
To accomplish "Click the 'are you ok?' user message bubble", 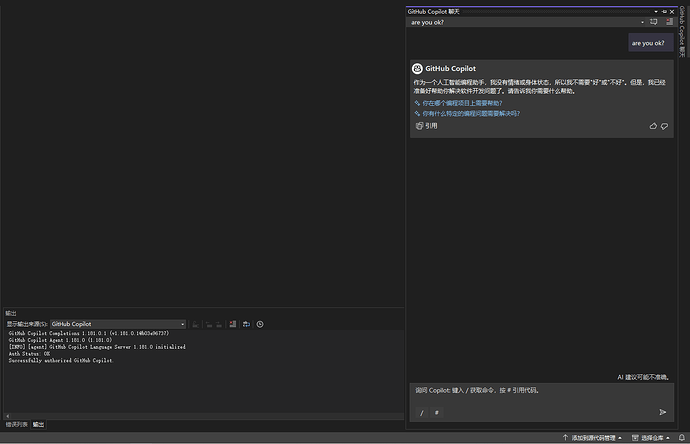I will click(650, 43).
